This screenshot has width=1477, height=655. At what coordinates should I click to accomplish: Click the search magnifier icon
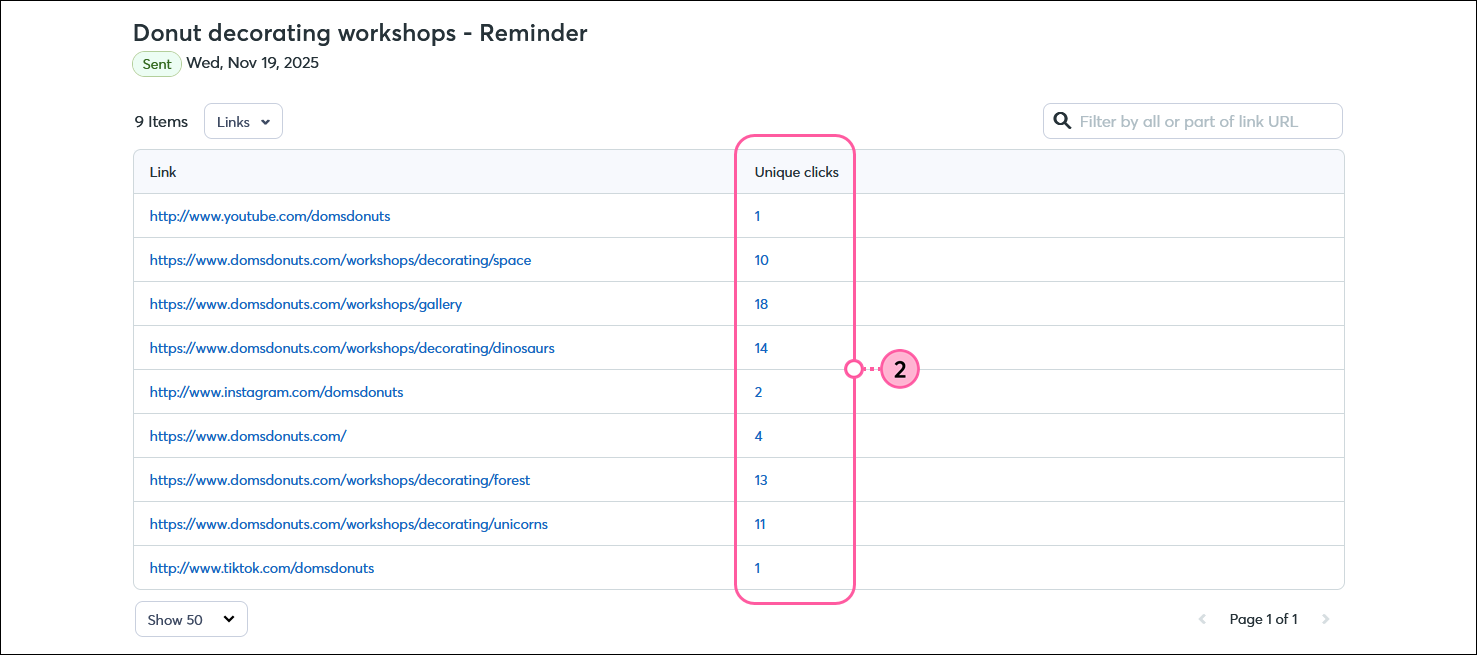tap(1062, 120)
